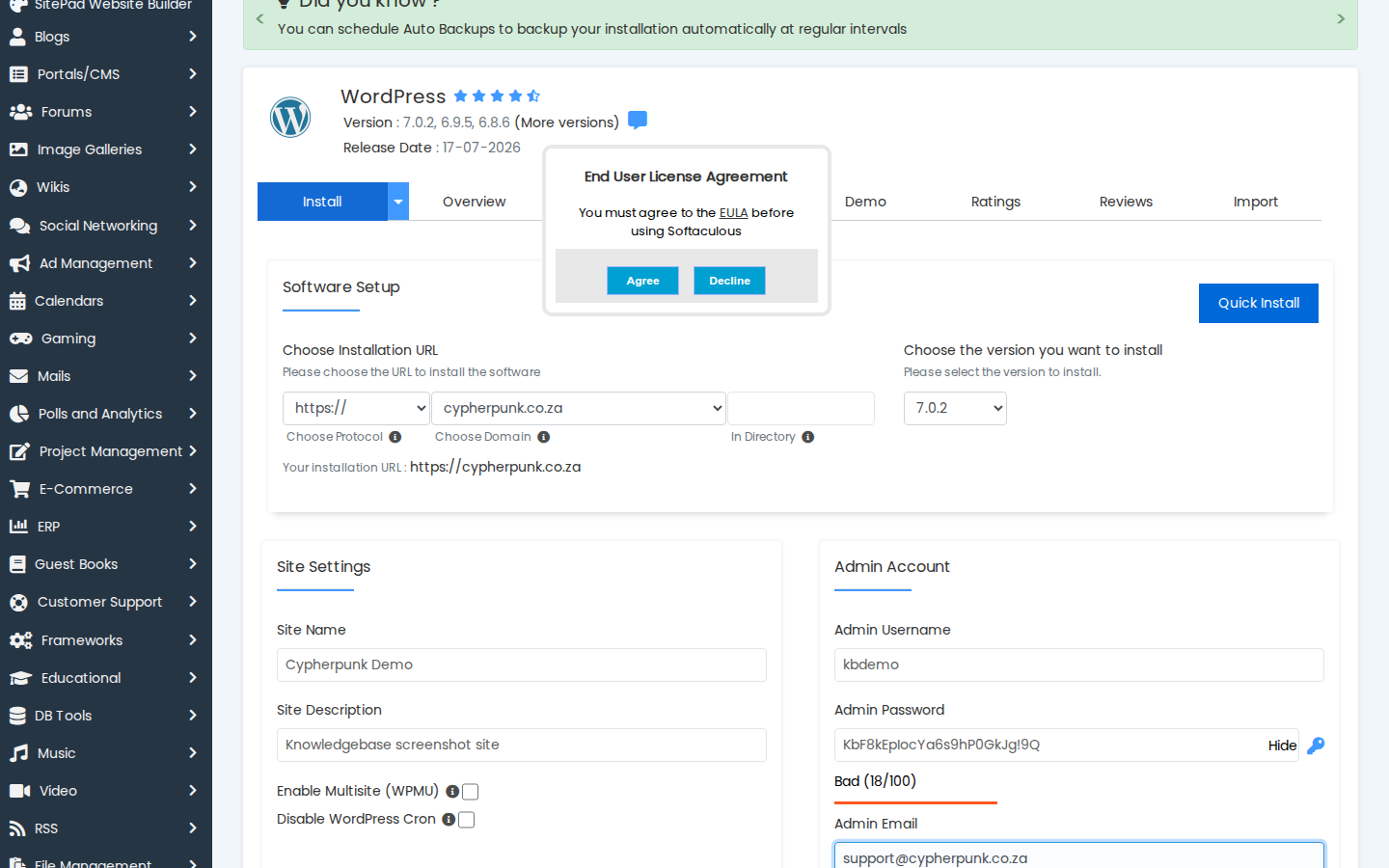Screen dimensions: 1389x868
Task: Hide the admin password
Action: (x=1282, y=746)
